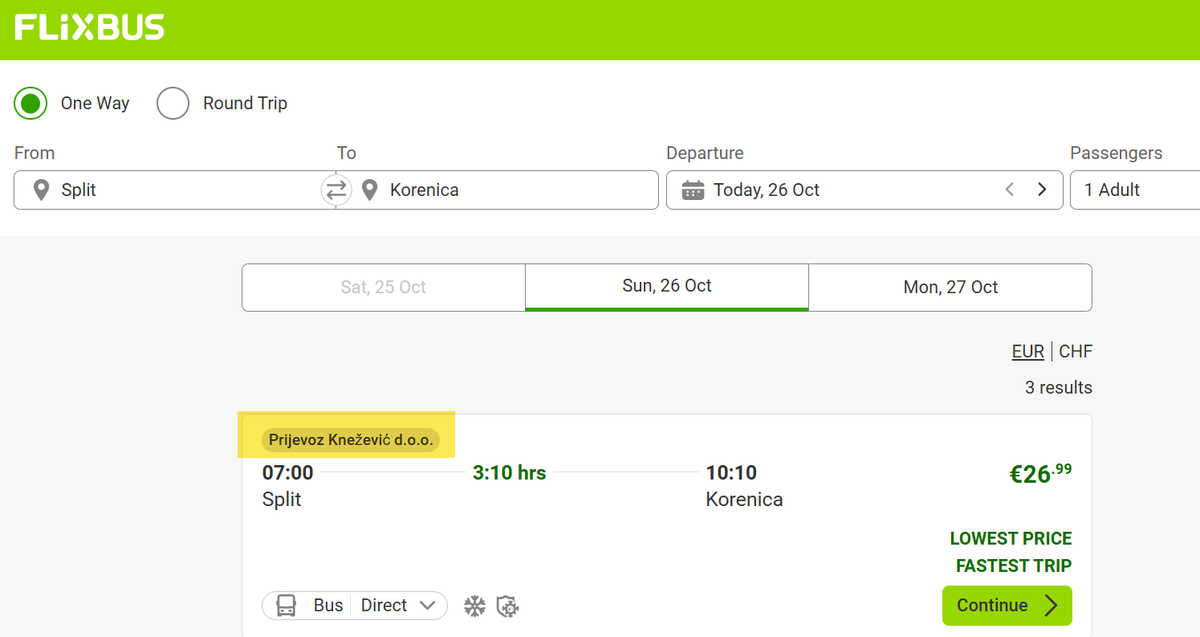Click the air conditioning snowflake icon
This screenshot has height=637, width=1200.
click(474, 605)
